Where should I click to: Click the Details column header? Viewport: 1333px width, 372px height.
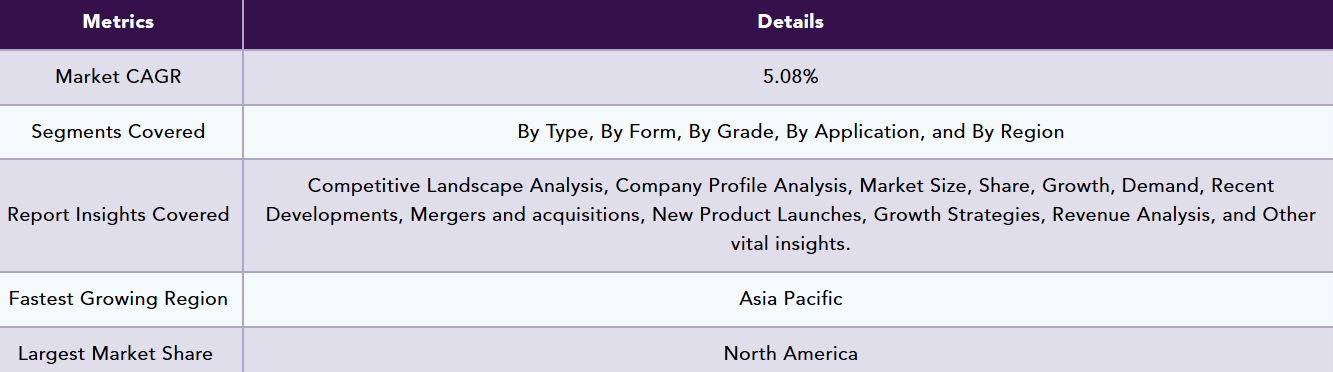(789, 23)
